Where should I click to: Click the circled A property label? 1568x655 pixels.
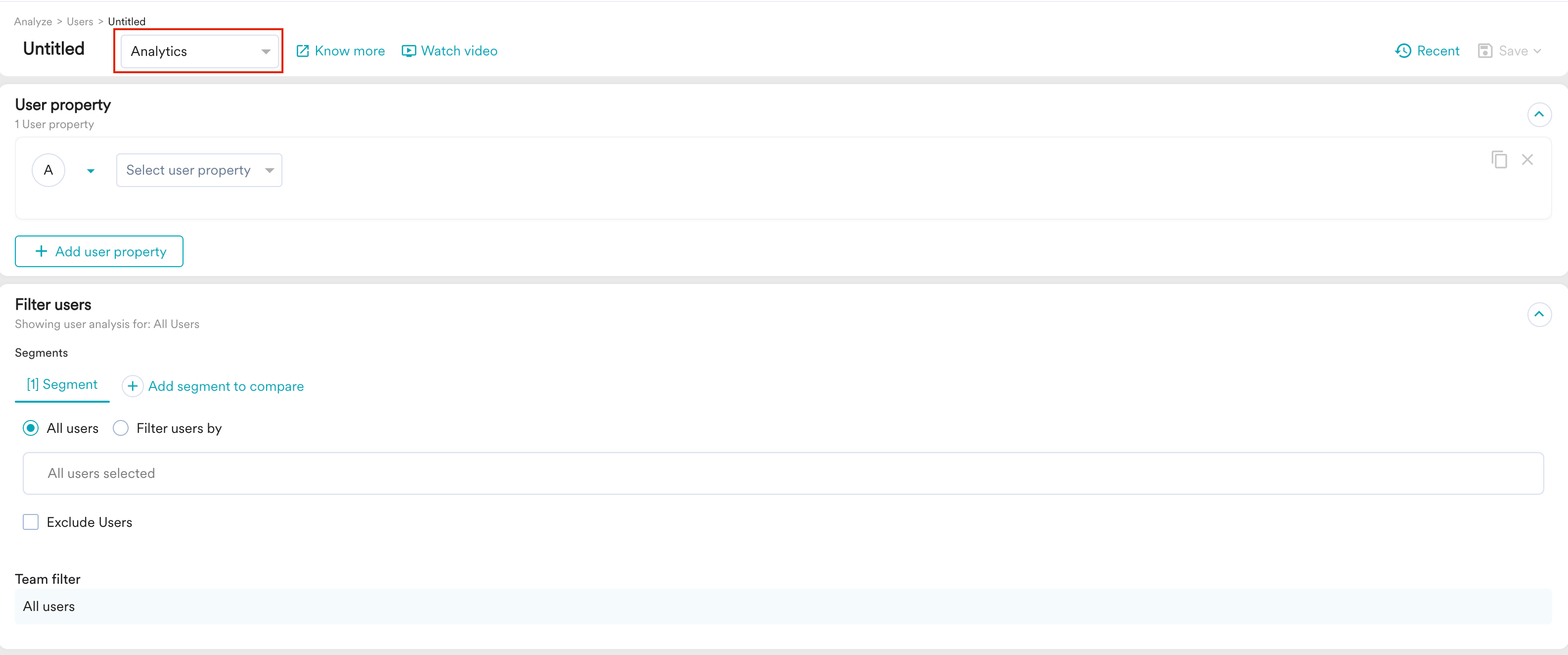[48, 171]
